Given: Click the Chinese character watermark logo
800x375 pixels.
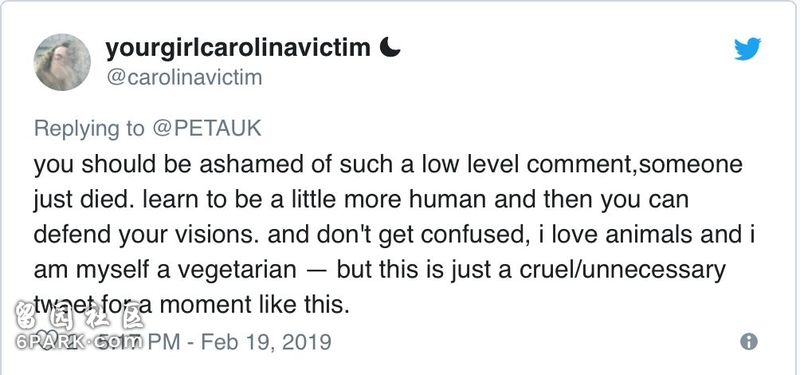Looking at the screenshot, I should (79, 315).
